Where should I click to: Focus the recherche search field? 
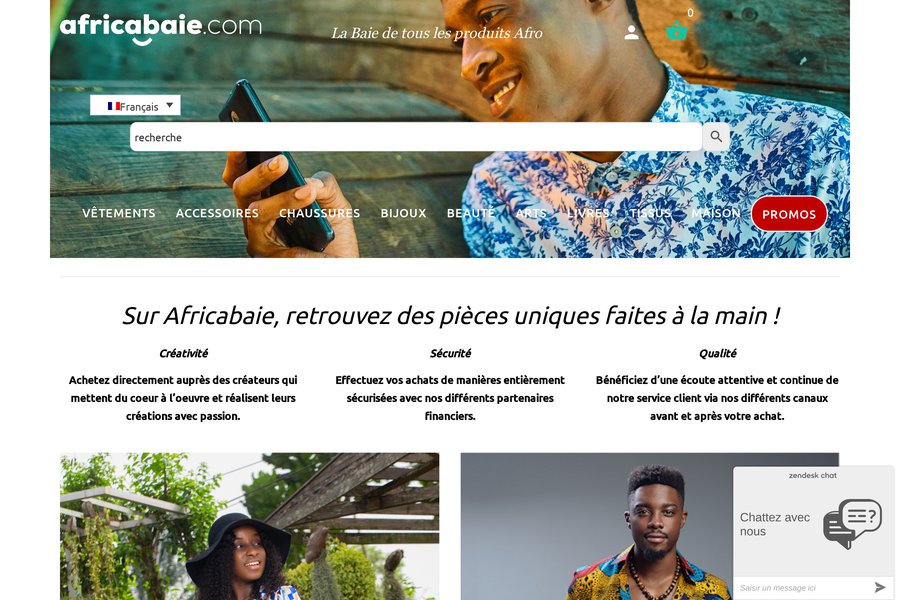416,137
